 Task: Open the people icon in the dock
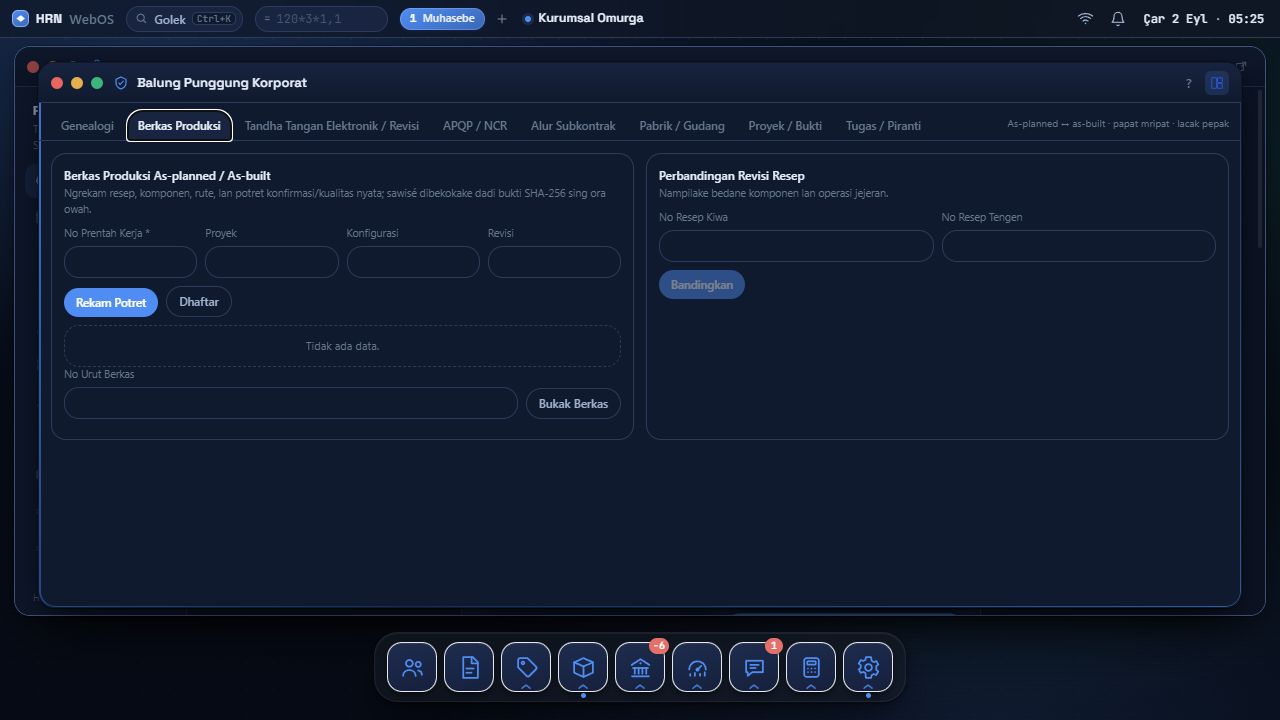point(412,667)
